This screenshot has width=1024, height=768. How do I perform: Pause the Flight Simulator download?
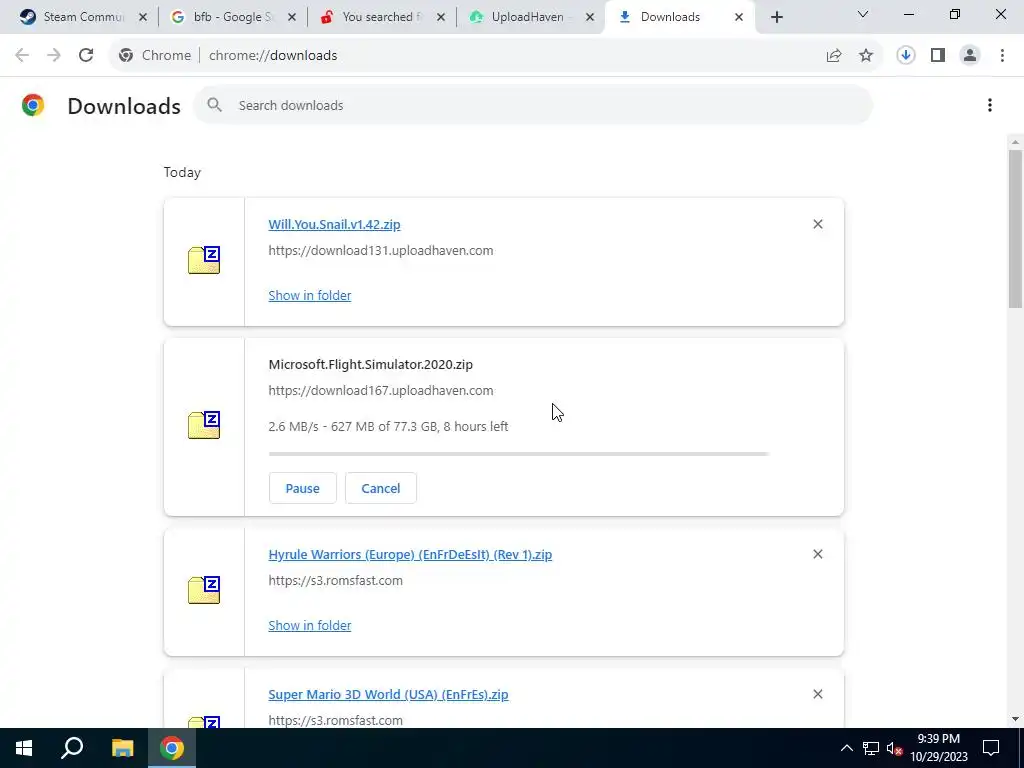tap(302, 488)
